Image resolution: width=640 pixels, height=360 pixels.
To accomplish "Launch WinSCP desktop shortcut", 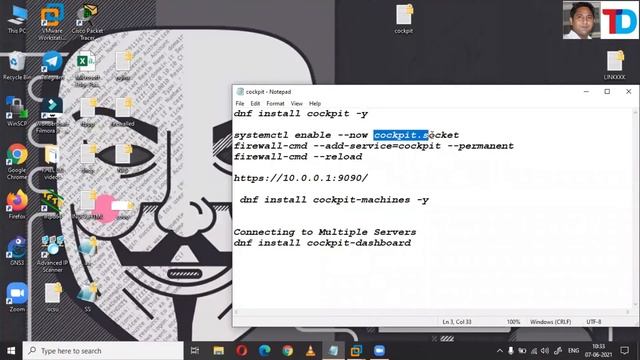I will [x=17, y=112].
